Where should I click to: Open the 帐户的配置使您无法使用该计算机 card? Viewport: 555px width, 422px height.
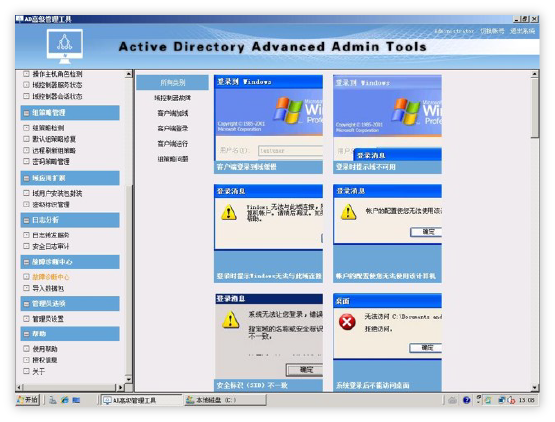point(387,233)
